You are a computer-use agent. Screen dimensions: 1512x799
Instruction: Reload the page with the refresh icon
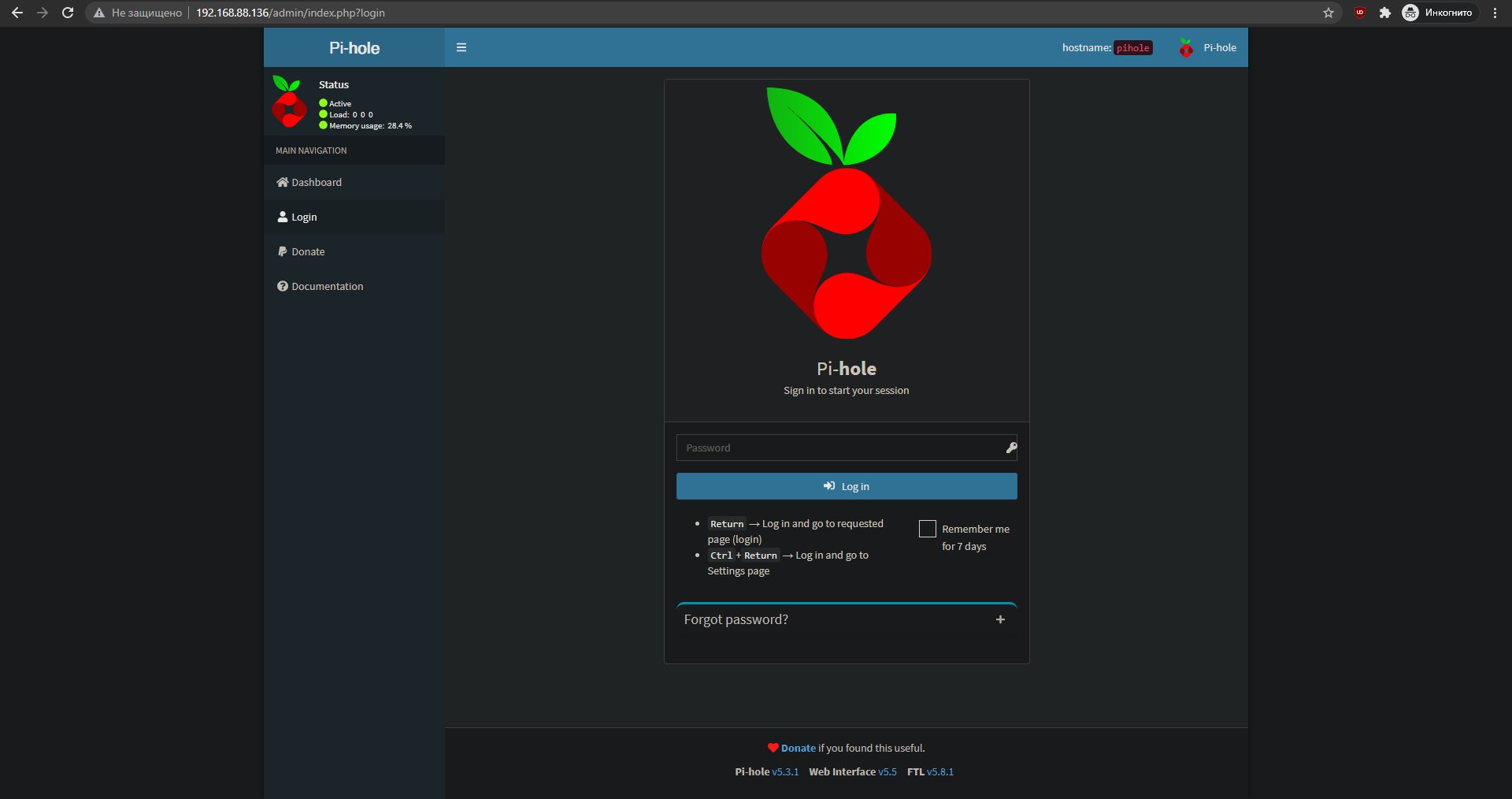[68, 13]
